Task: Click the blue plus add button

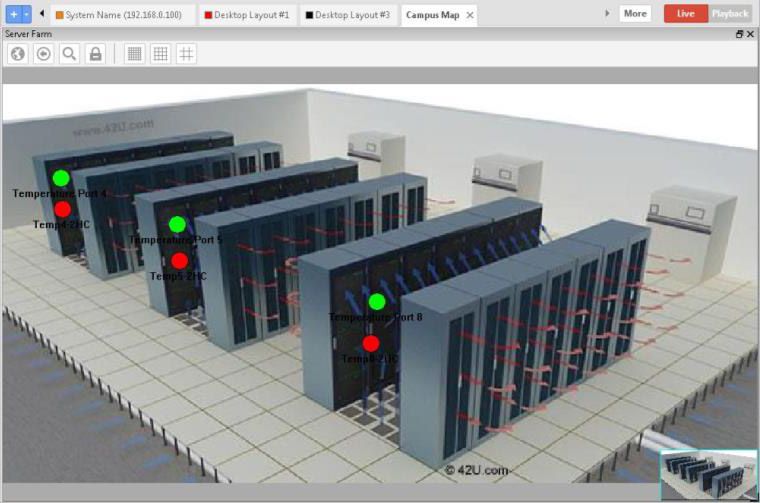Action: (x=14, y=15)
